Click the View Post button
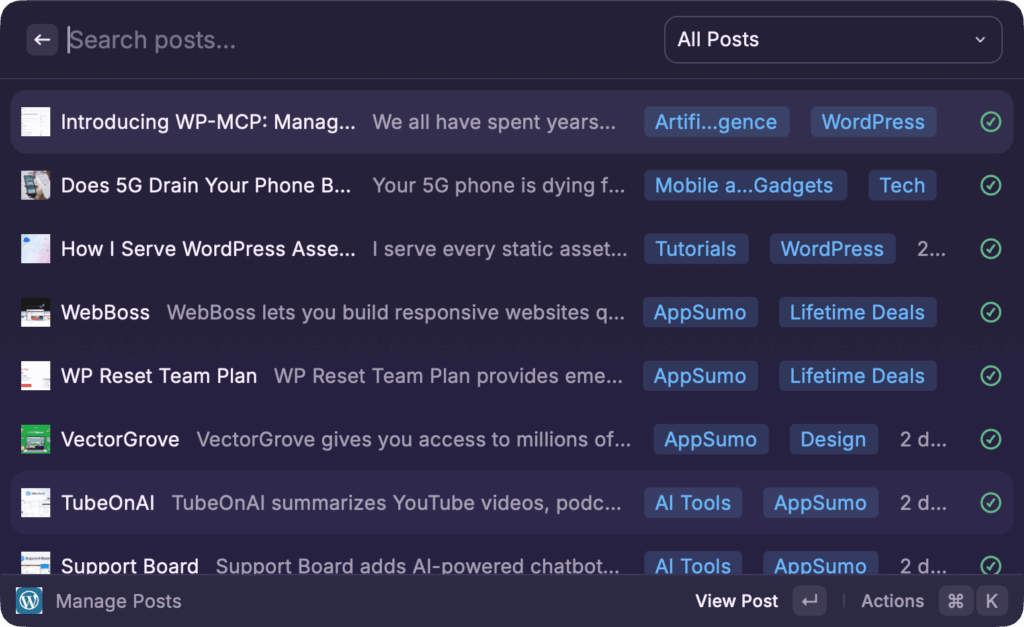Viewport: 1024px width, 627px height. [x=736, y=601]
